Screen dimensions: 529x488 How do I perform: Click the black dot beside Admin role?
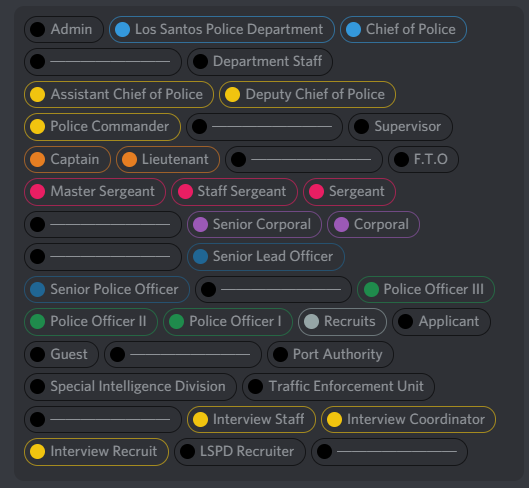click(37, 29)
